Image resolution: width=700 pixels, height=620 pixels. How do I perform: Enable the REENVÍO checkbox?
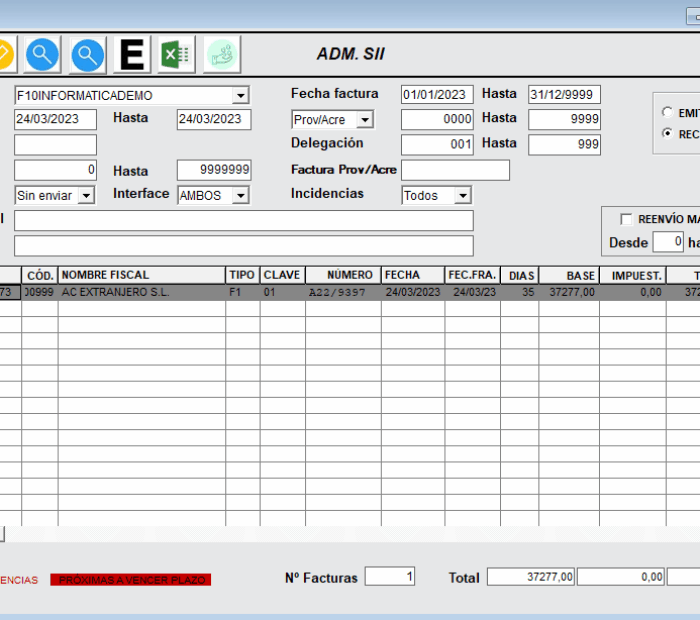pos(627,219)
